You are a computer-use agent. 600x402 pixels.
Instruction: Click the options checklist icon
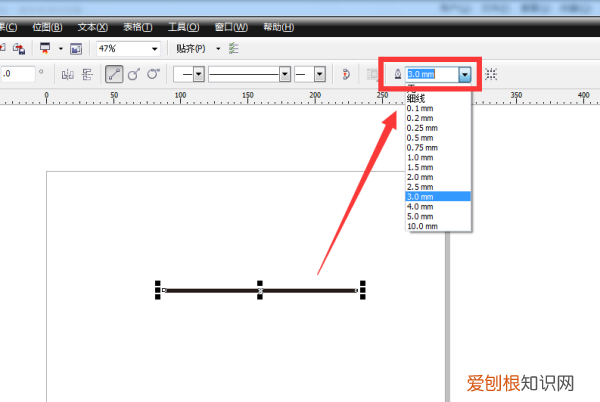point(233,49)
